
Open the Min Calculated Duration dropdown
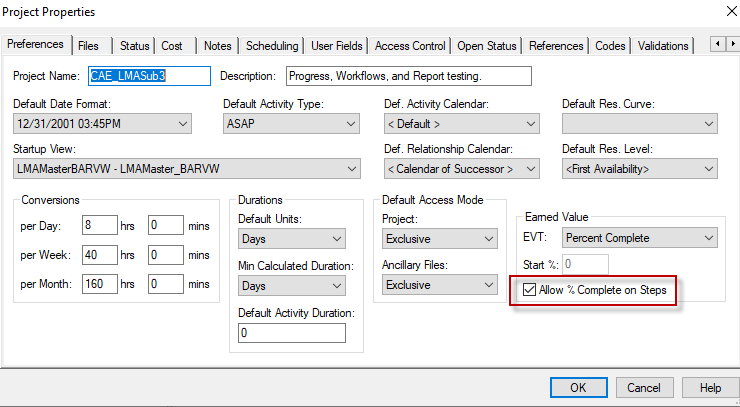291,286
